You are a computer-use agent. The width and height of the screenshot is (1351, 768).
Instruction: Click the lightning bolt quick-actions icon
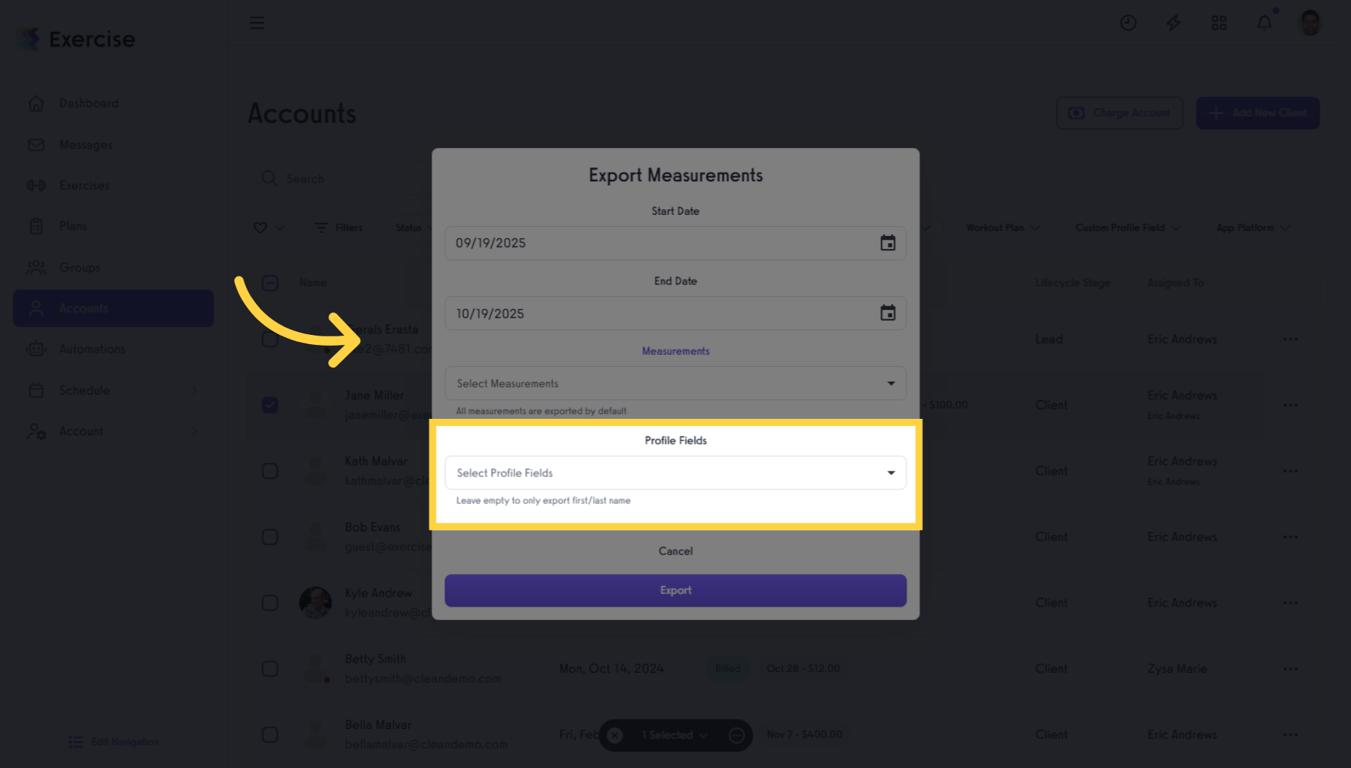click(x=1173, y=22)
